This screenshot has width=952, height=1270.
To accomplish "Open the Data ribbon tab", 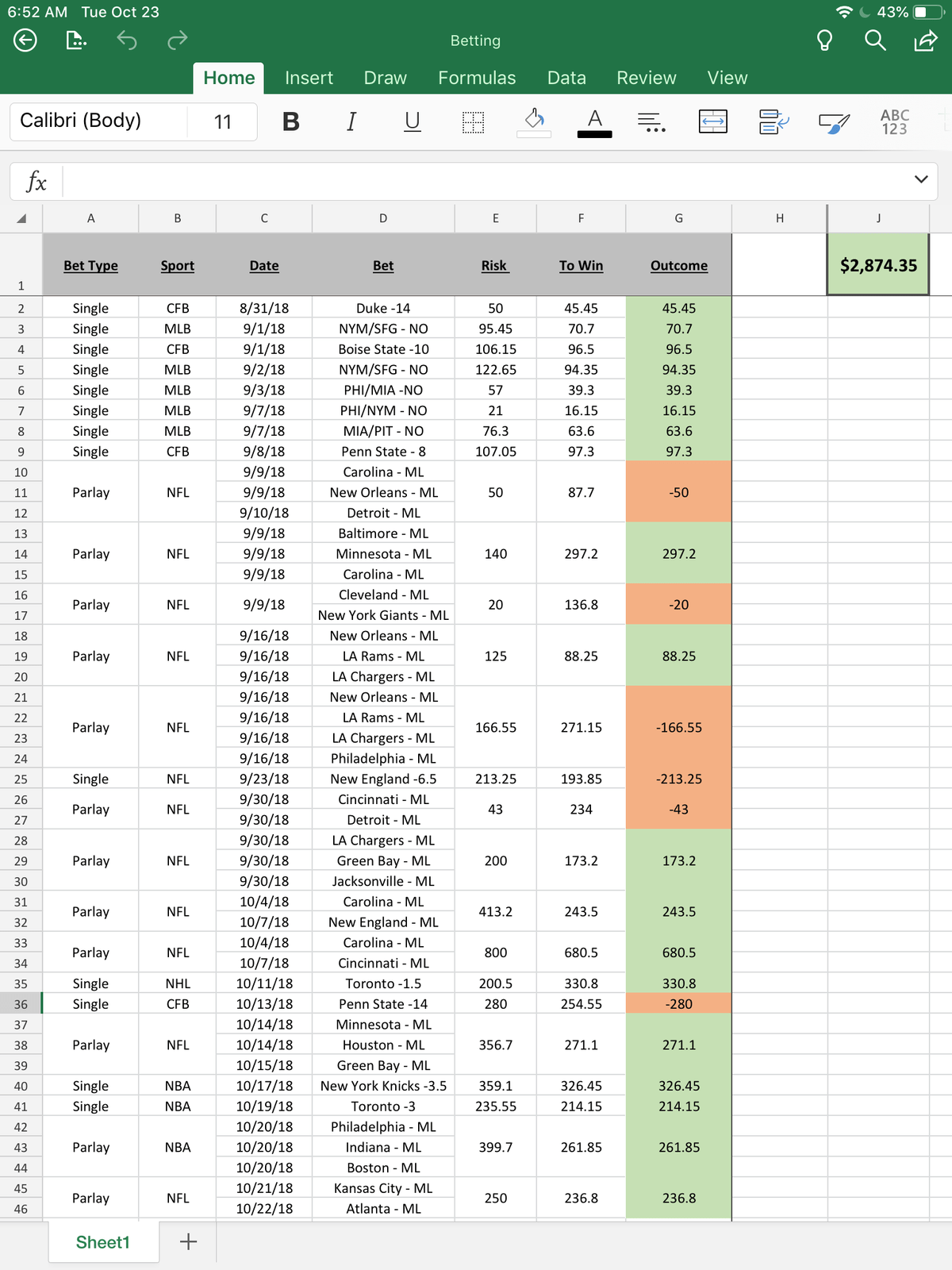I will click(566, 78).
